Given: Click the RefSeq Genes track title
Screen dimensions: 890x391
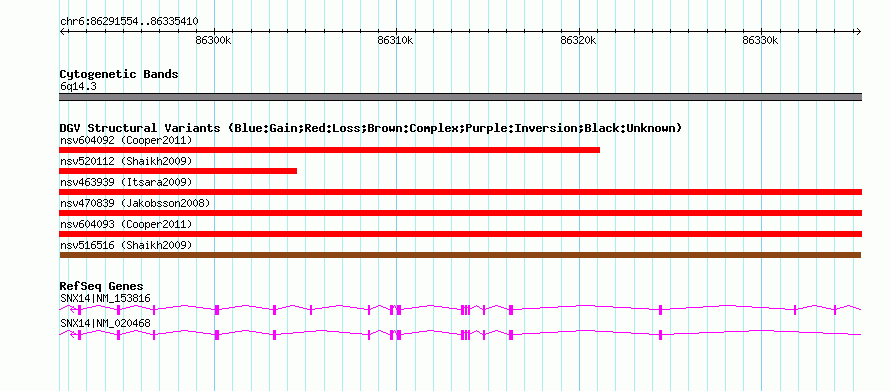Looking at the screenshot, I should [102, 286].
